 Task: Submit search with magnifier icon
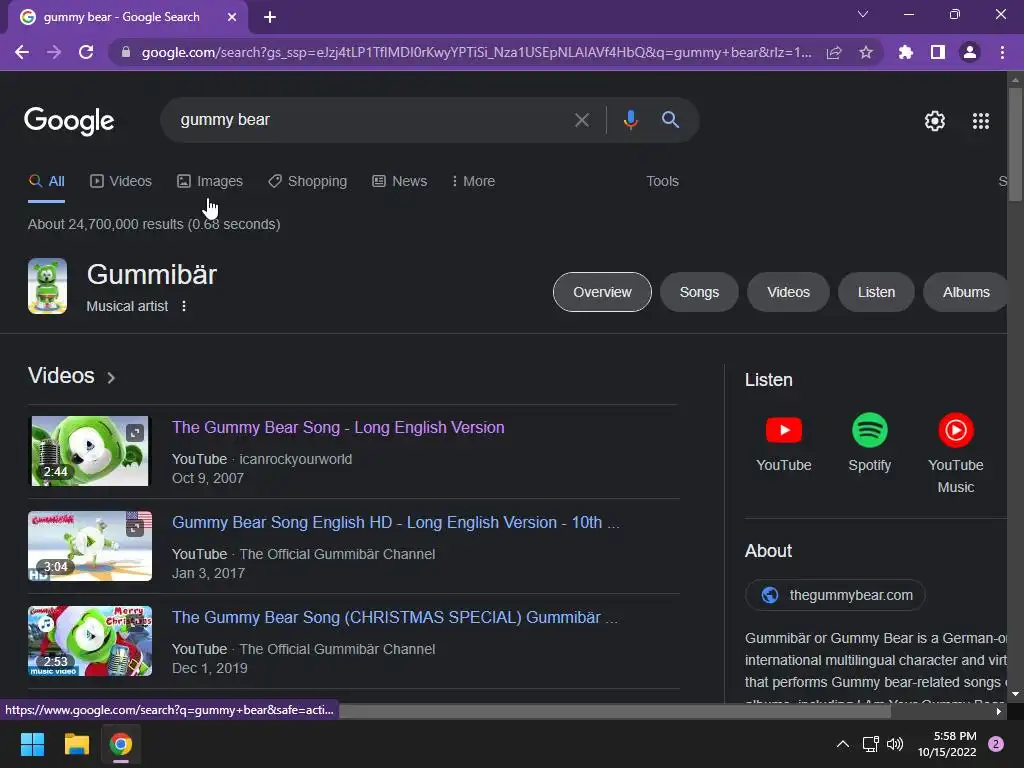click(670, 120)
